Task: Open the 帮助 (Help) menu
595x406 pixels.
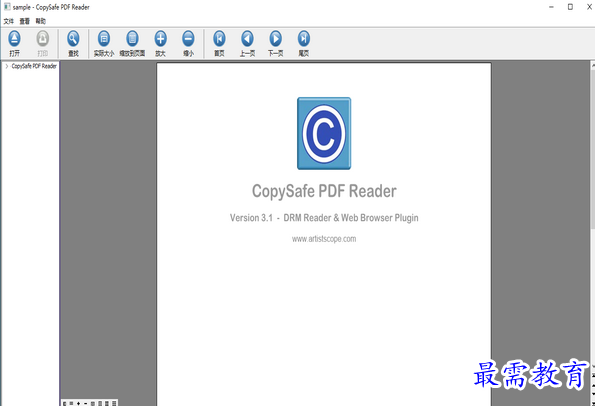Action: [x=41, y=21]
